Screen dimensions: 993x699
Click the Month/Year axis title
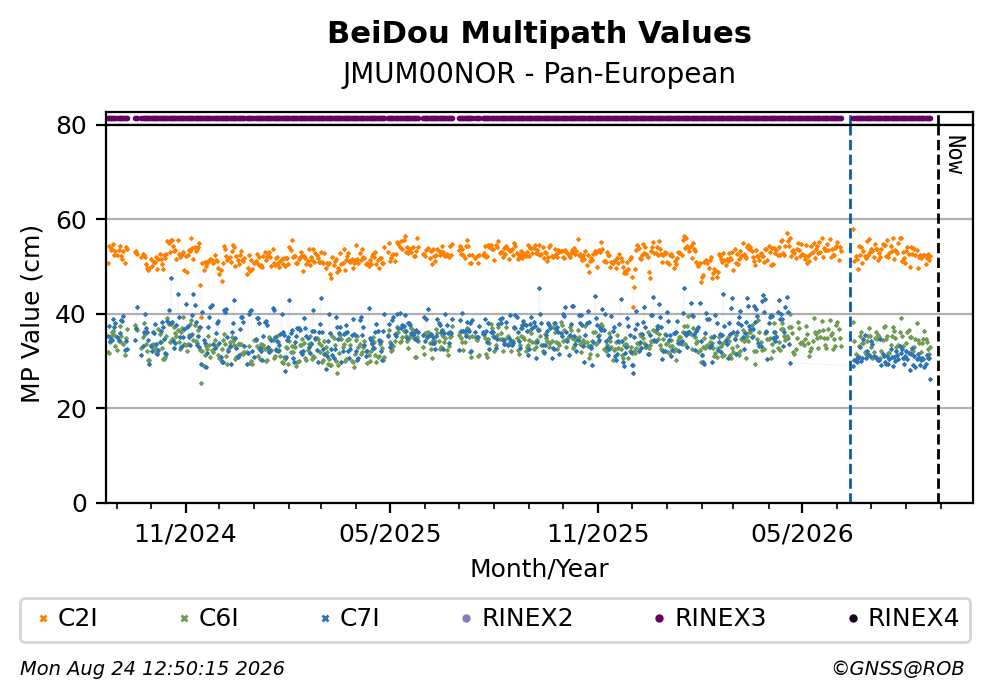(539, 569)
